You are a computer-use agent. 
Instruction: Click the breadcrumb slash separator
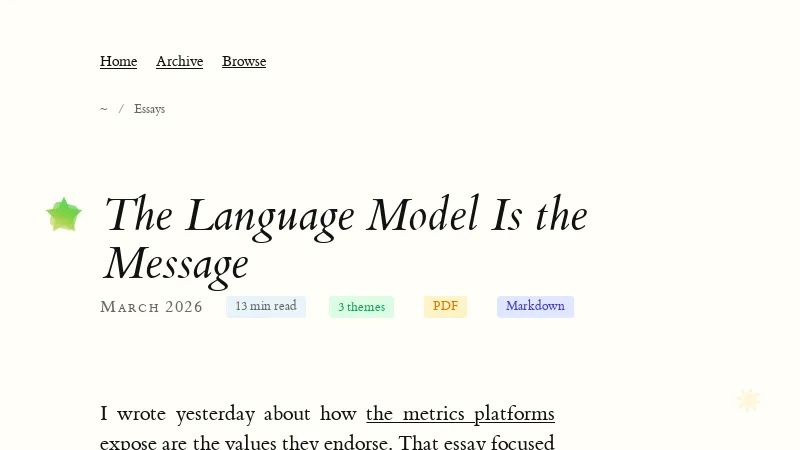click(121, 109)
